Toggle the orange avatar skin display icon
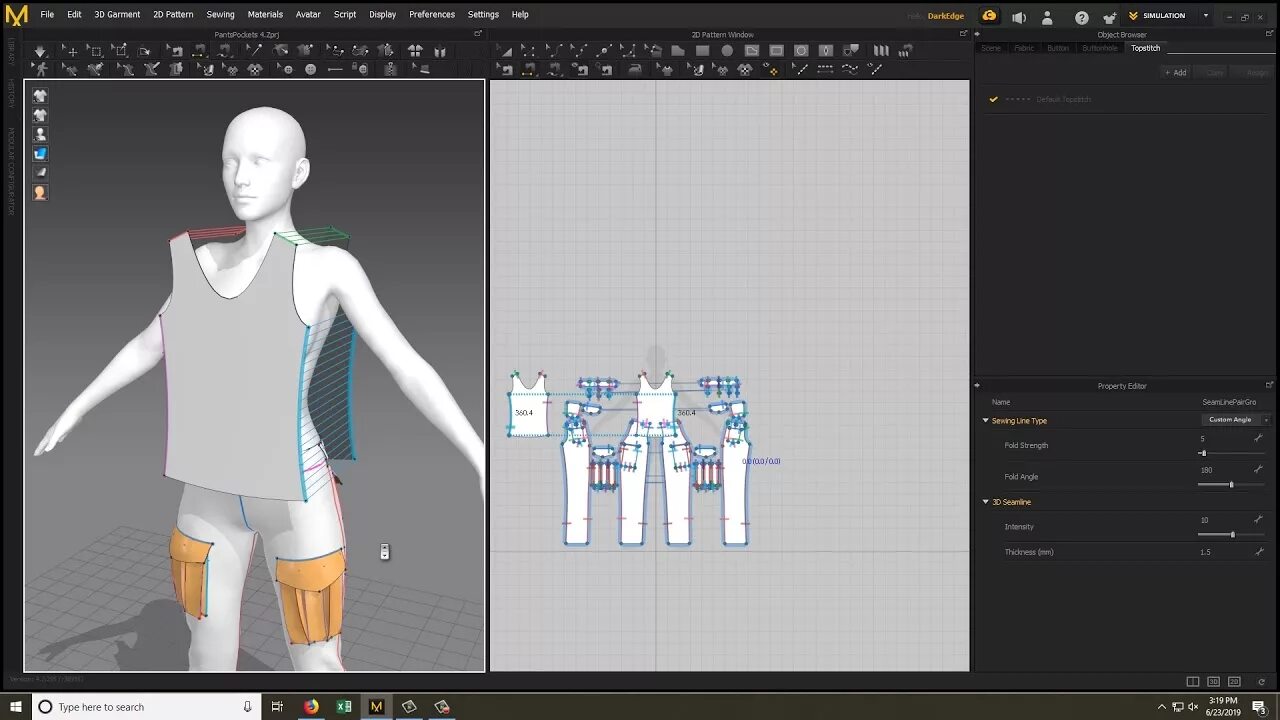The image size is (1280, 720). pos(40,192)
